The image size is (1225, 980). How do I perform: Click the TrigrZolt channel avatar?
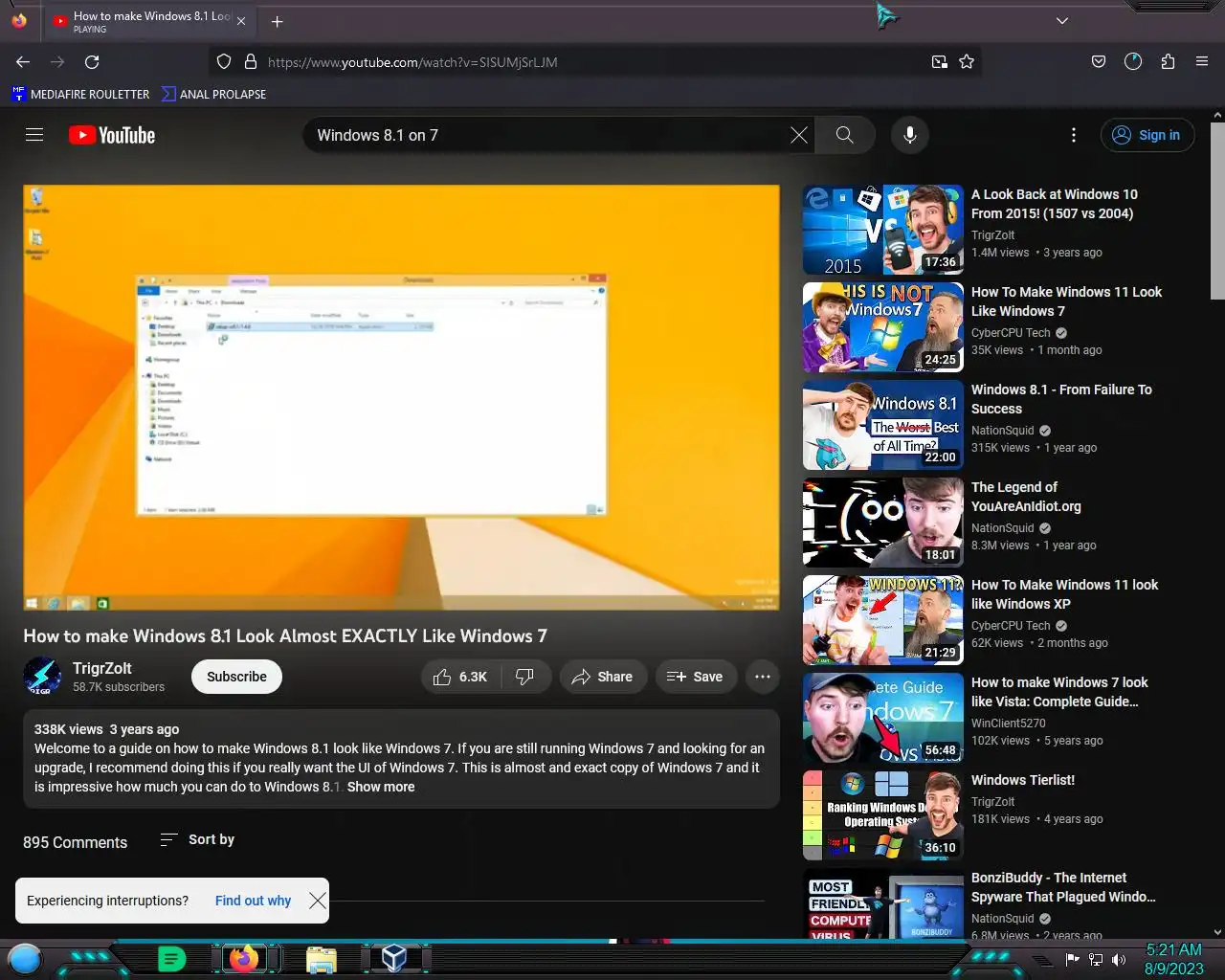tap(42, 677)
